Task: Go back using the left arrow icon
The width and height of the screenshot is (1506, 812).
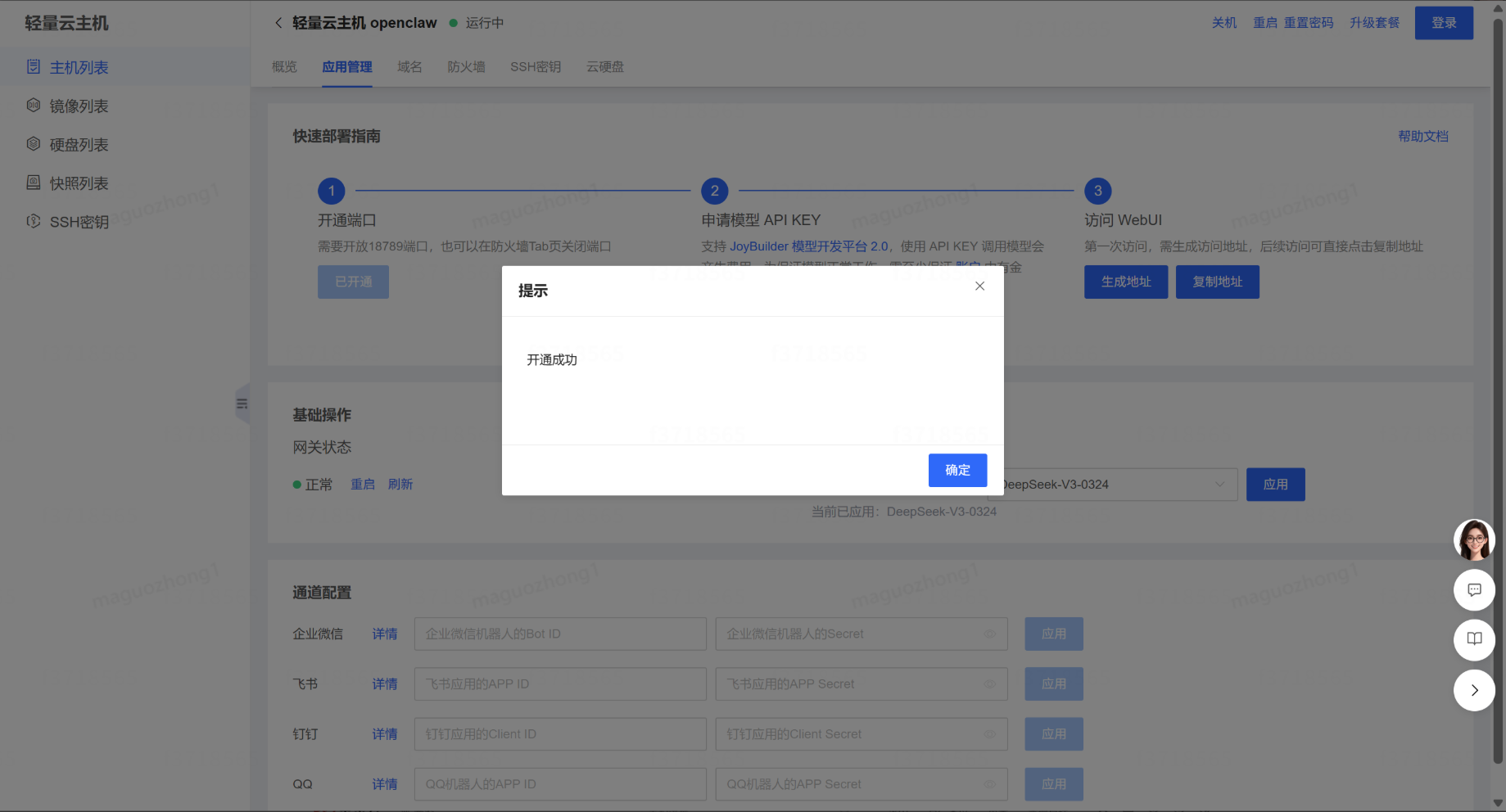Action: (278, 23)
